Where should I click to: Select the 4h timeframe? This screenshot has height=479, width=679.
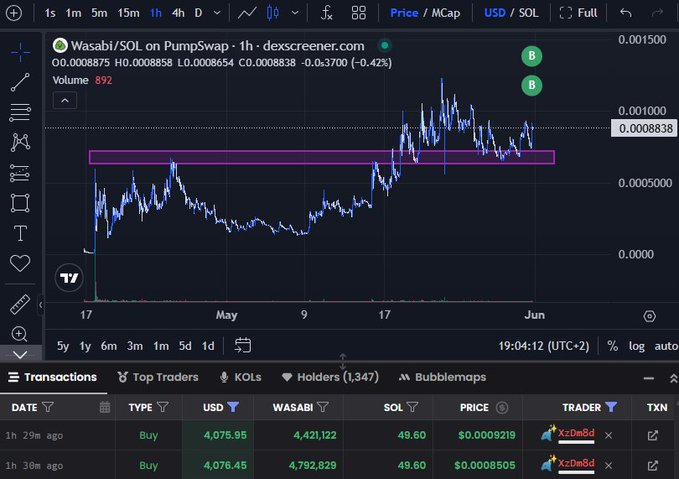tap(178, 13)
